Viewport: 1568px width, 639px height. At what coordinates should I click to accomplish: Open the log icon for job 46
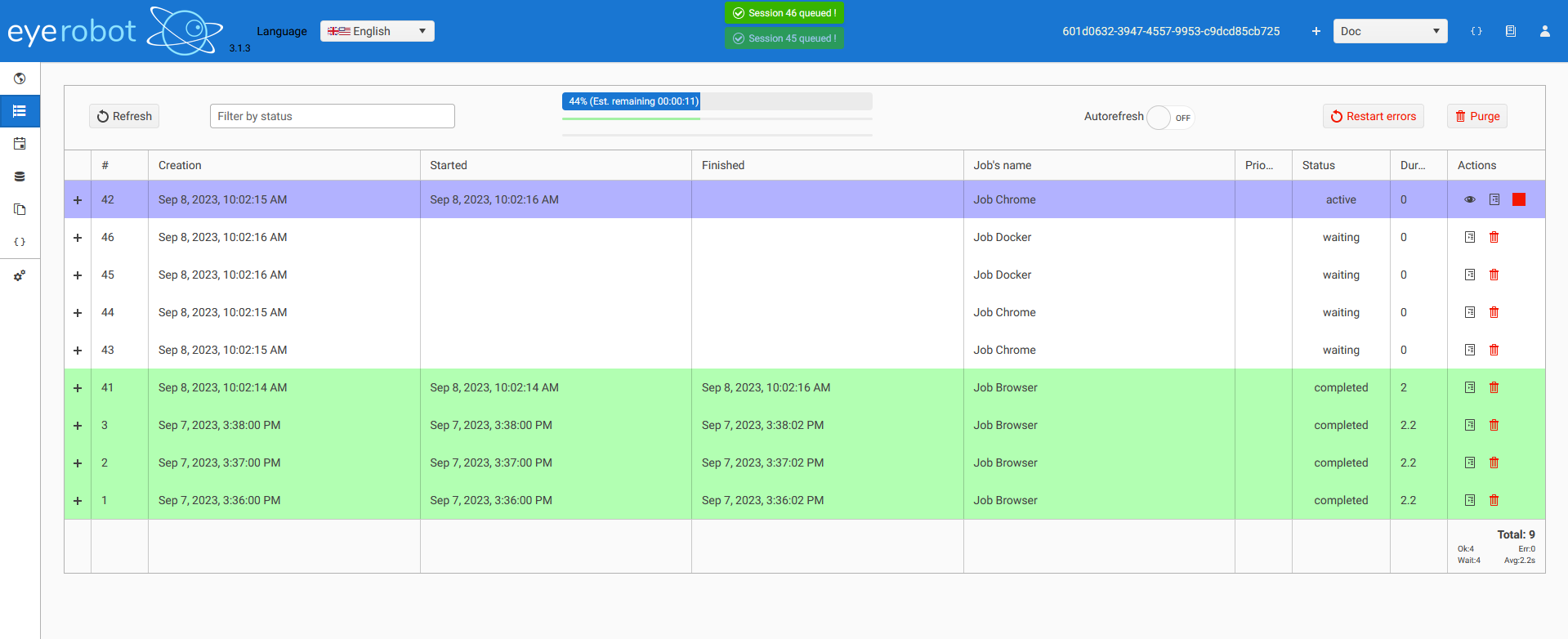click(x=1470, y=237)
